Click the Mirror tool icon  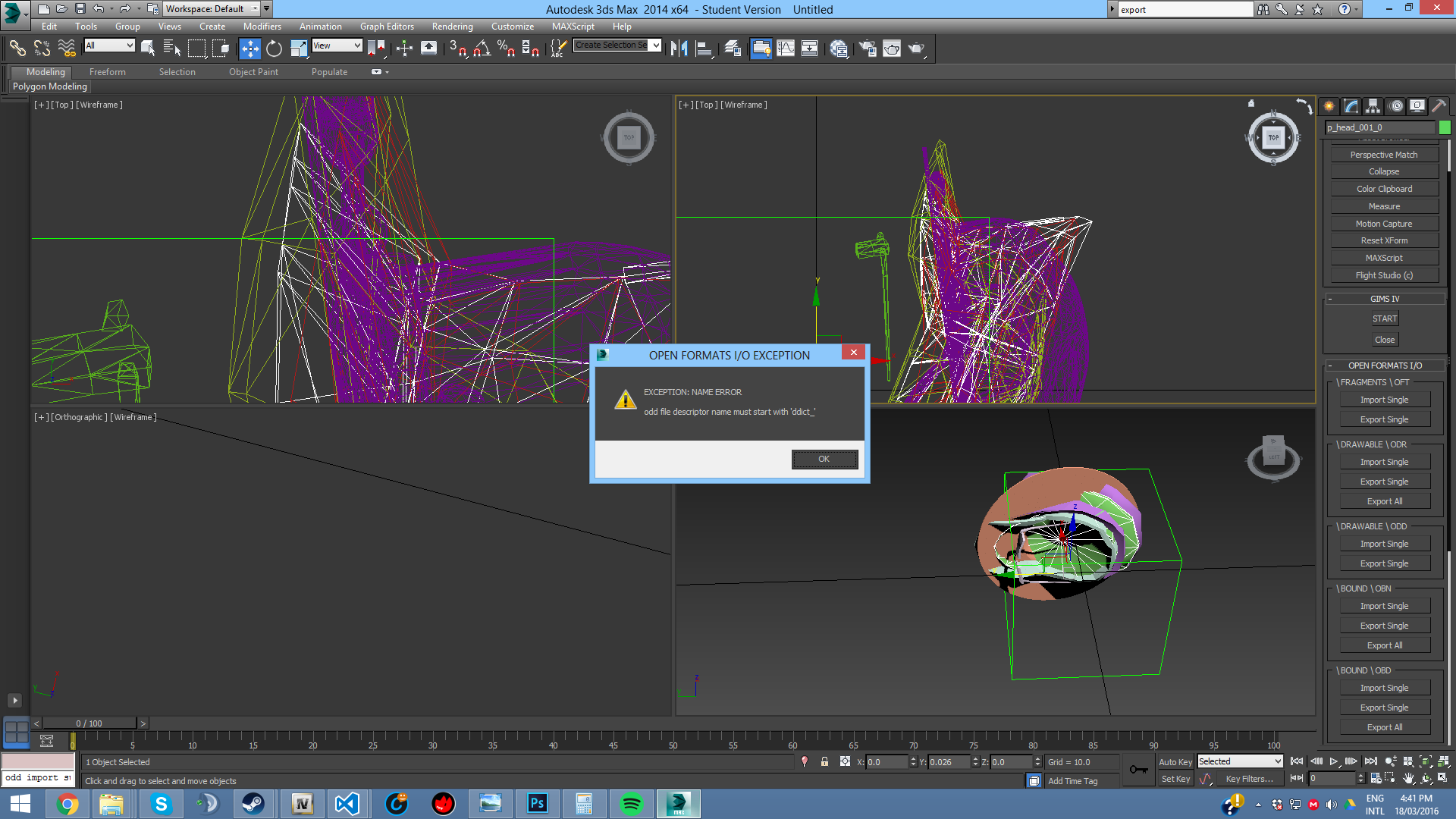point(679,49)
